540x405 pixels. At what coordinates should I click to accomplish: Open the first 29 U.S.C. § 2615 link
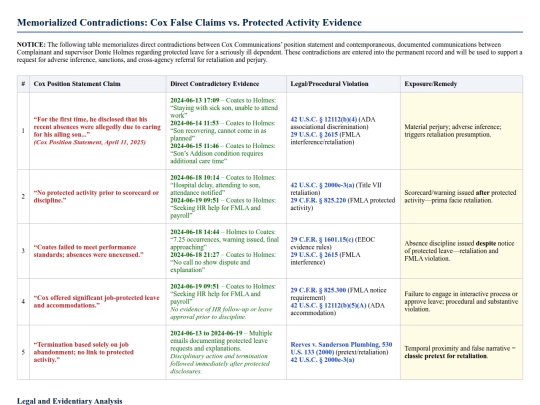point(314,135)
